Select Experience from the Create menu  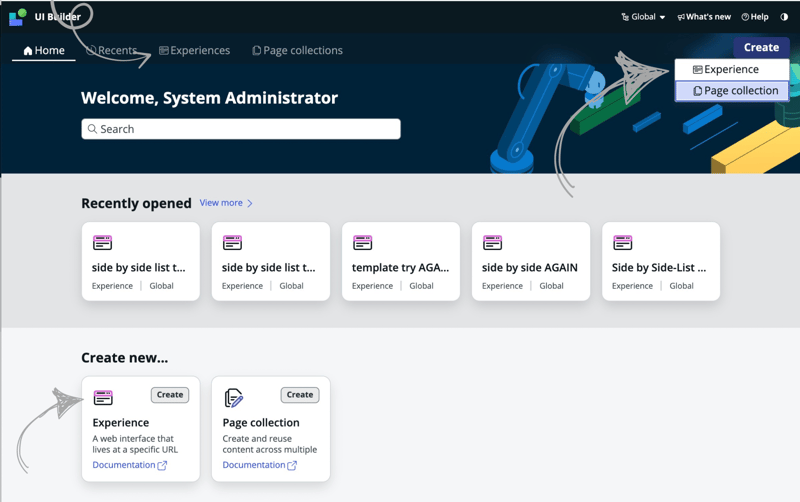(732, 69)
